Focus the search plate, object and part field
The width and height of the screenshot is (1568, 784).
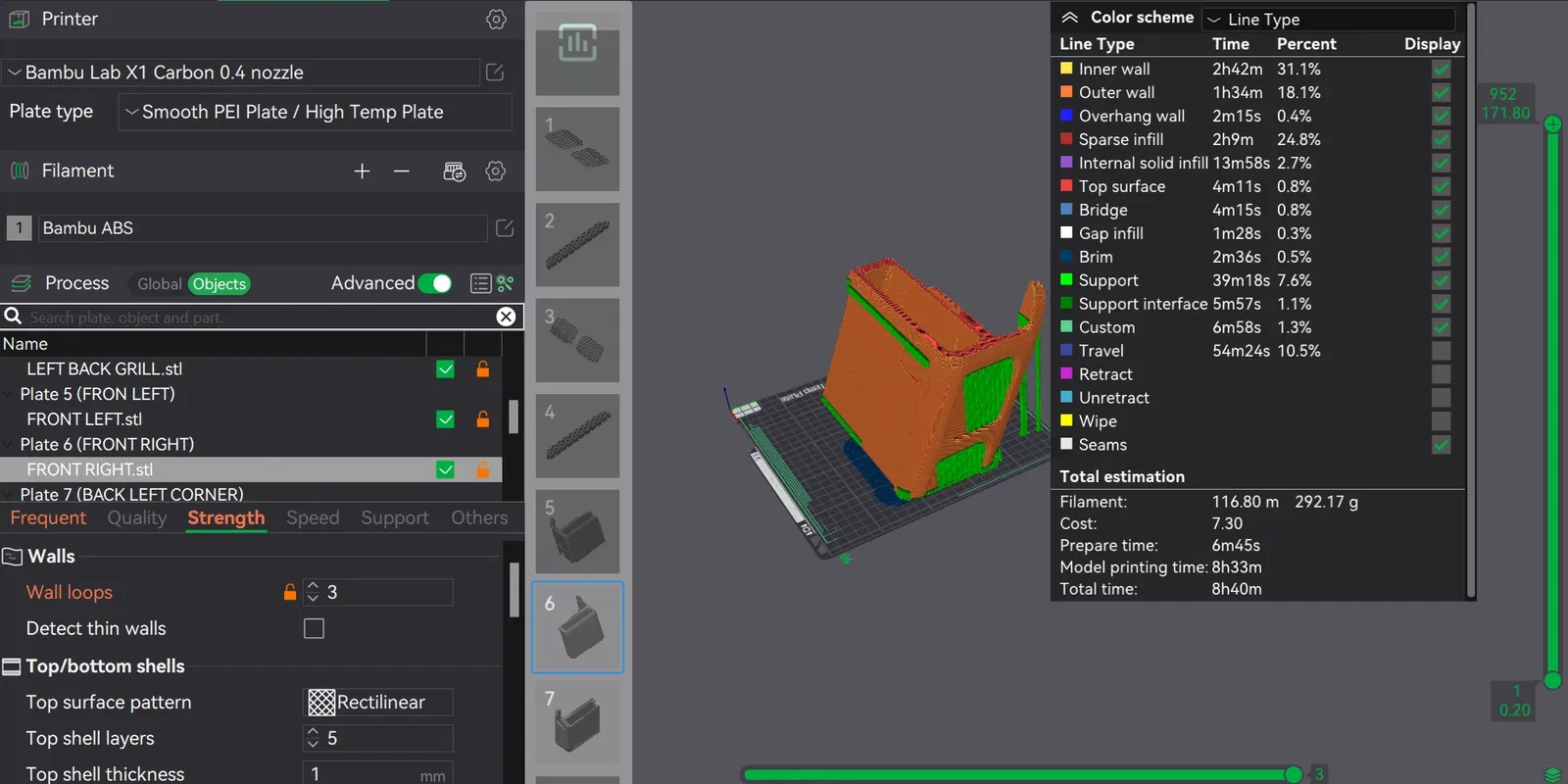pos(260,317)
